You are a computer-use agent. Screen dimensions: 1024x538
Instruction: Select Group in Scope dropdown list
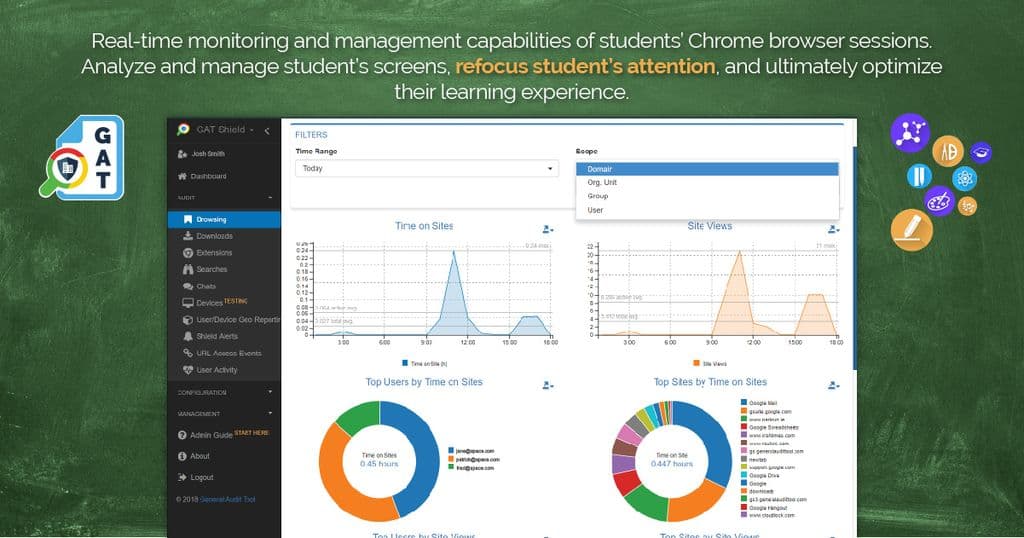[x=707, y=196]
